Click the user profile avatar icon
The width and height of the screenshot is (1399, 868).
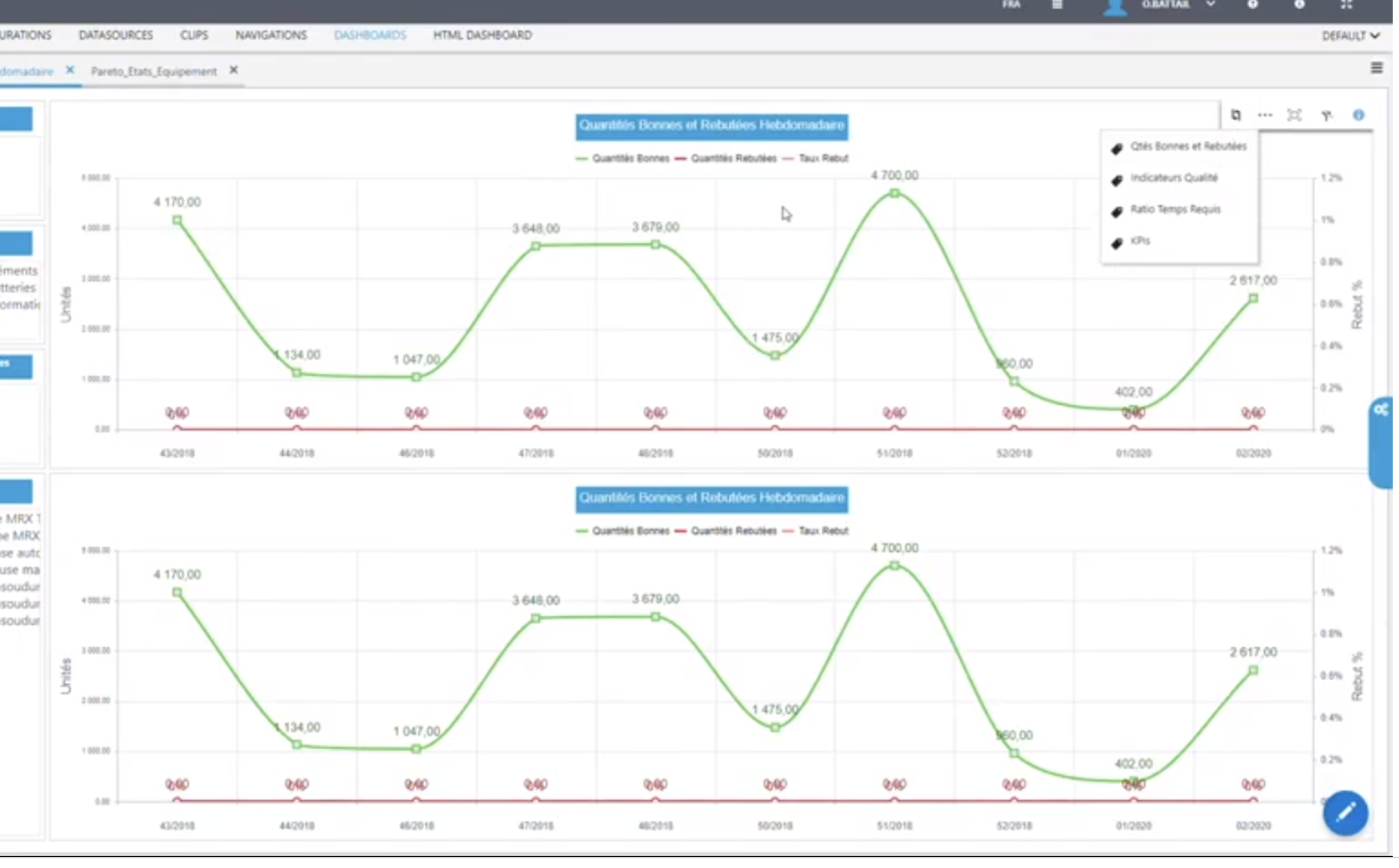pyautogui.click(x=1115, y=7)
